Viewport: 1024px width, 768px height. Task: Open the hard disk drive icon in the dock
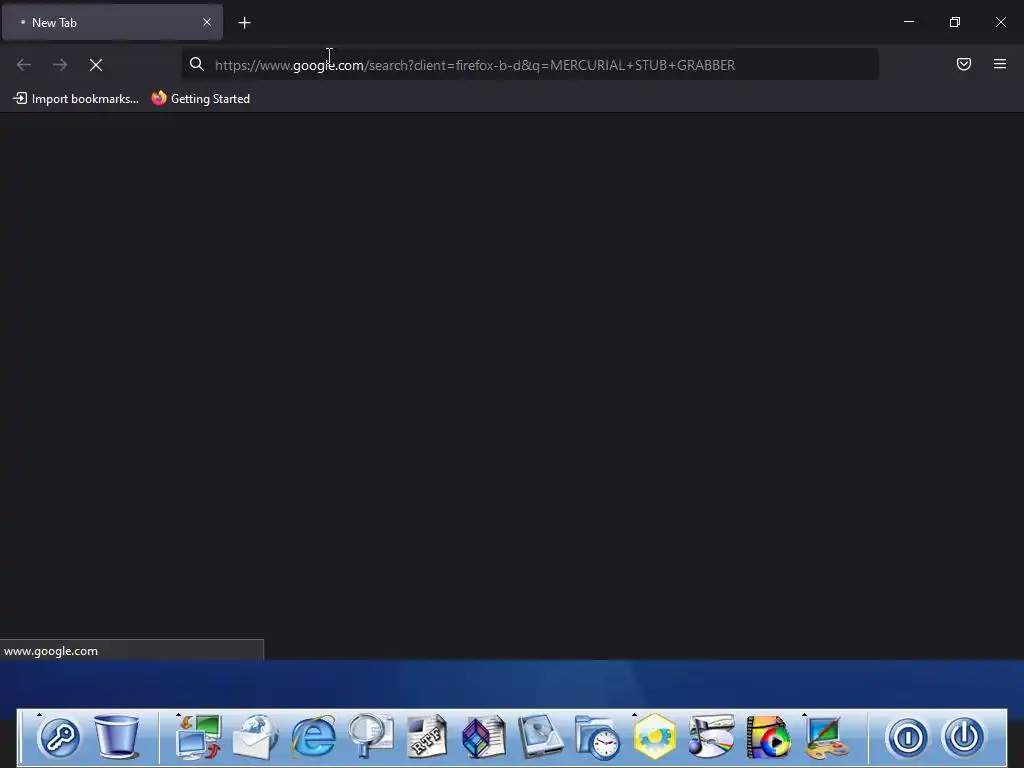[541, 737]
